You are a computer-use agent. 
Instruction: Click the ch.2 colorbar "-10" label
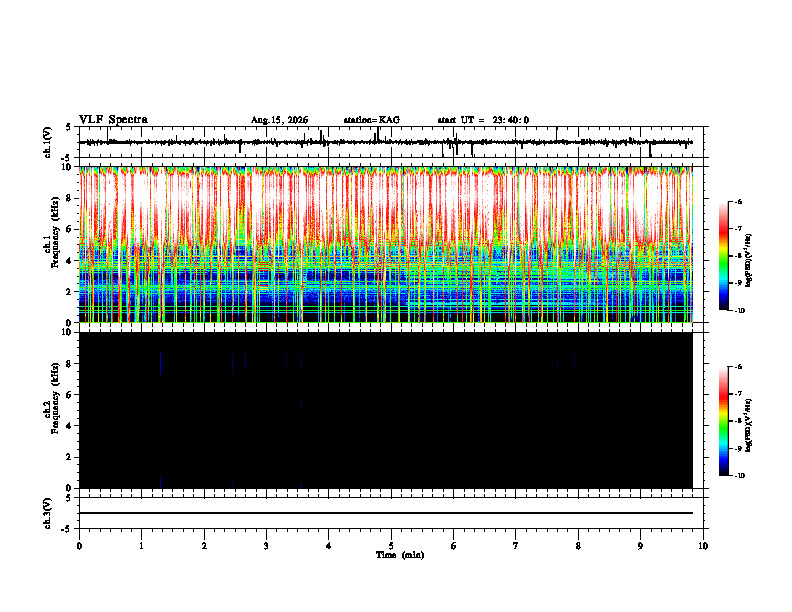pos(739,476)
